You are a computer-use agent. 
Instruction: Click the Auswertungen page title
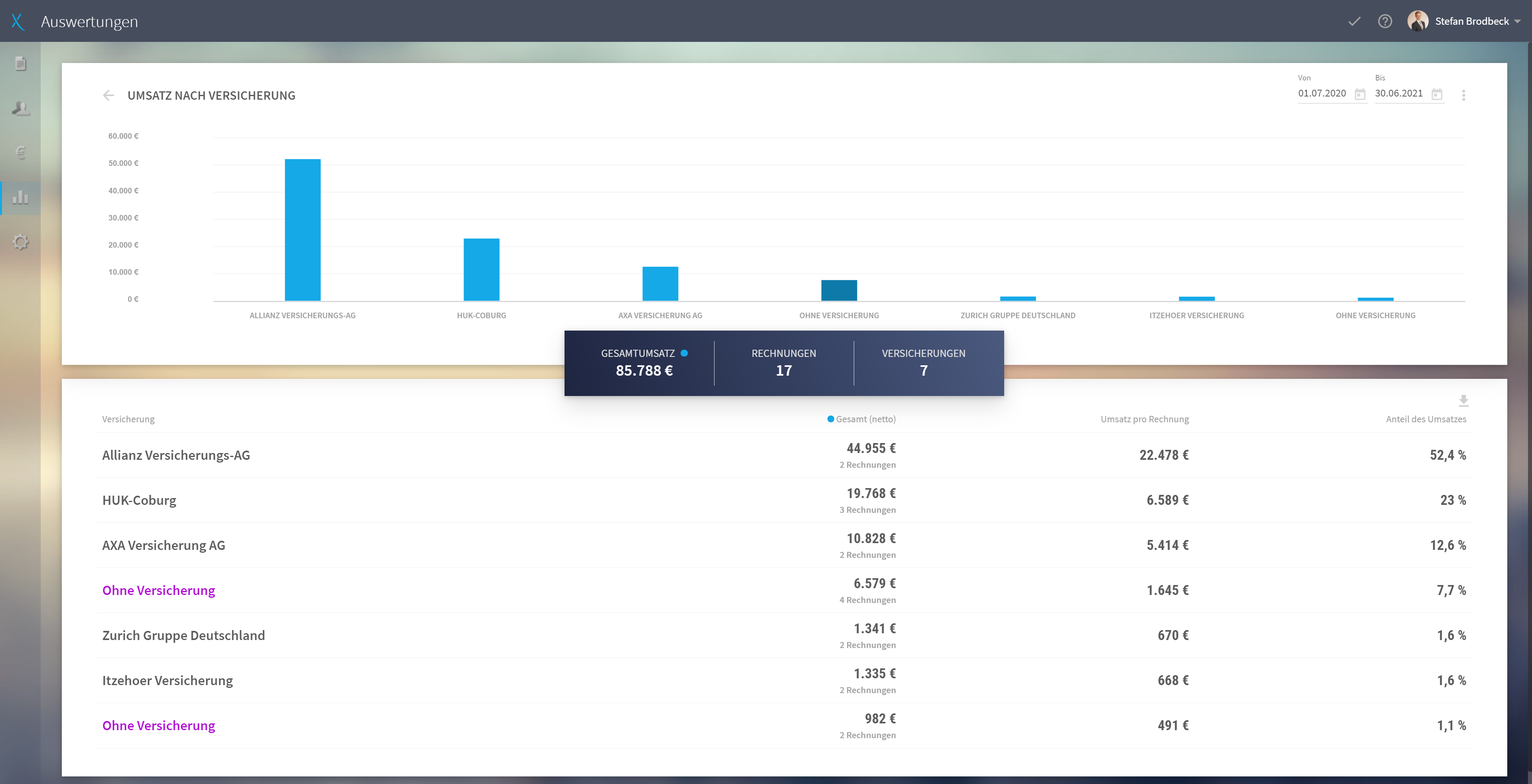tap(89, 22)
